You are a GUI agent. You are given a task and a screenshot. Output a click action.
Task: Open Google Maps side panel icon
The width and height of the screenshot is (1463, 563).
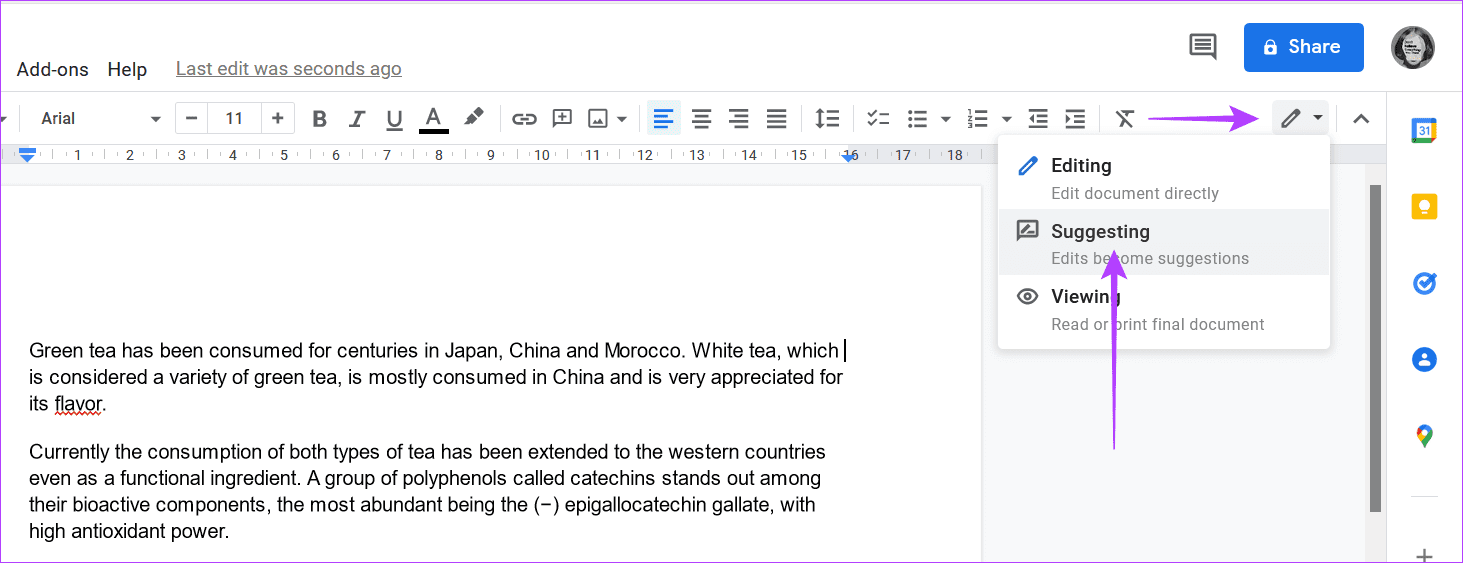coord(1424,436)
